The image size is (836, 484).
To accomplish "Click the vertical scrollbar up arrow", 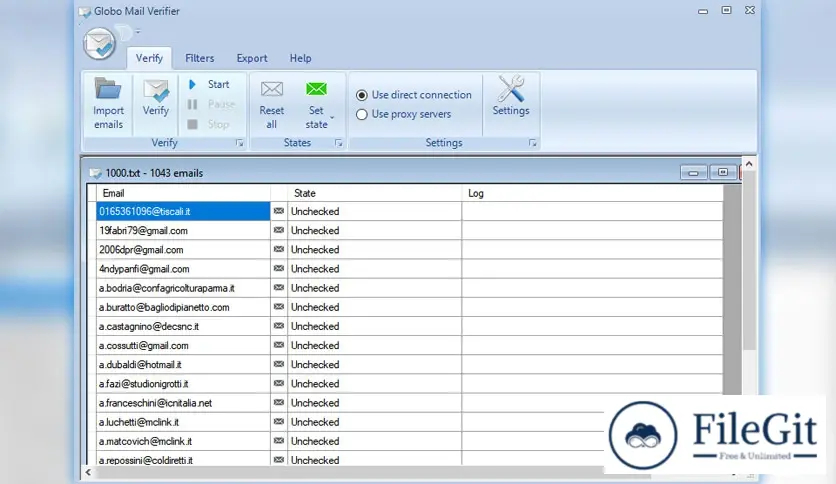I will 749,164.
